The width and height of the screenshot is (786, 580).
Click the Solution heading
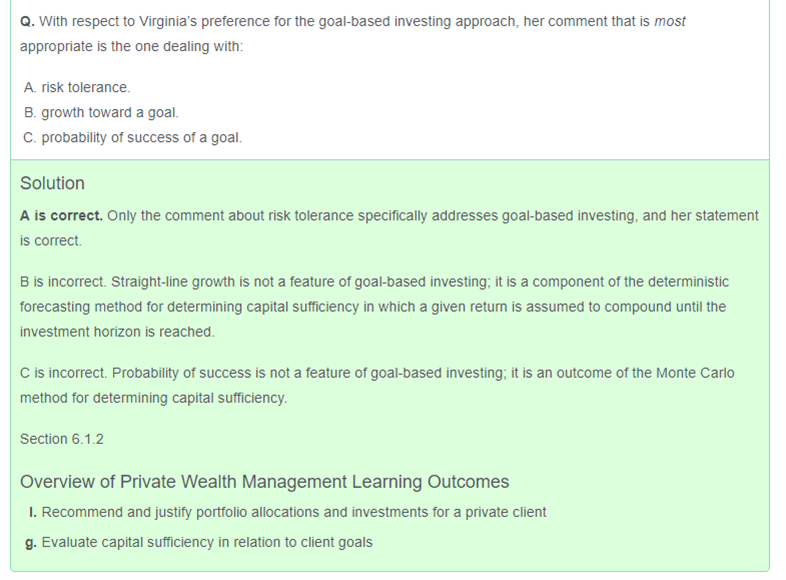coord(52,183)
